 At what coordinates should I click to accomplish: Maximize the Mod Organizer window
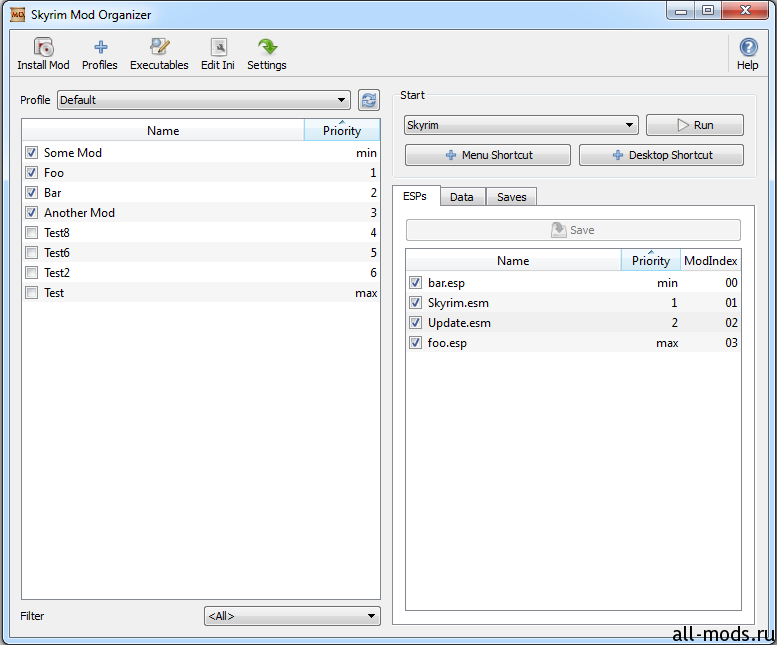point(708,10)
